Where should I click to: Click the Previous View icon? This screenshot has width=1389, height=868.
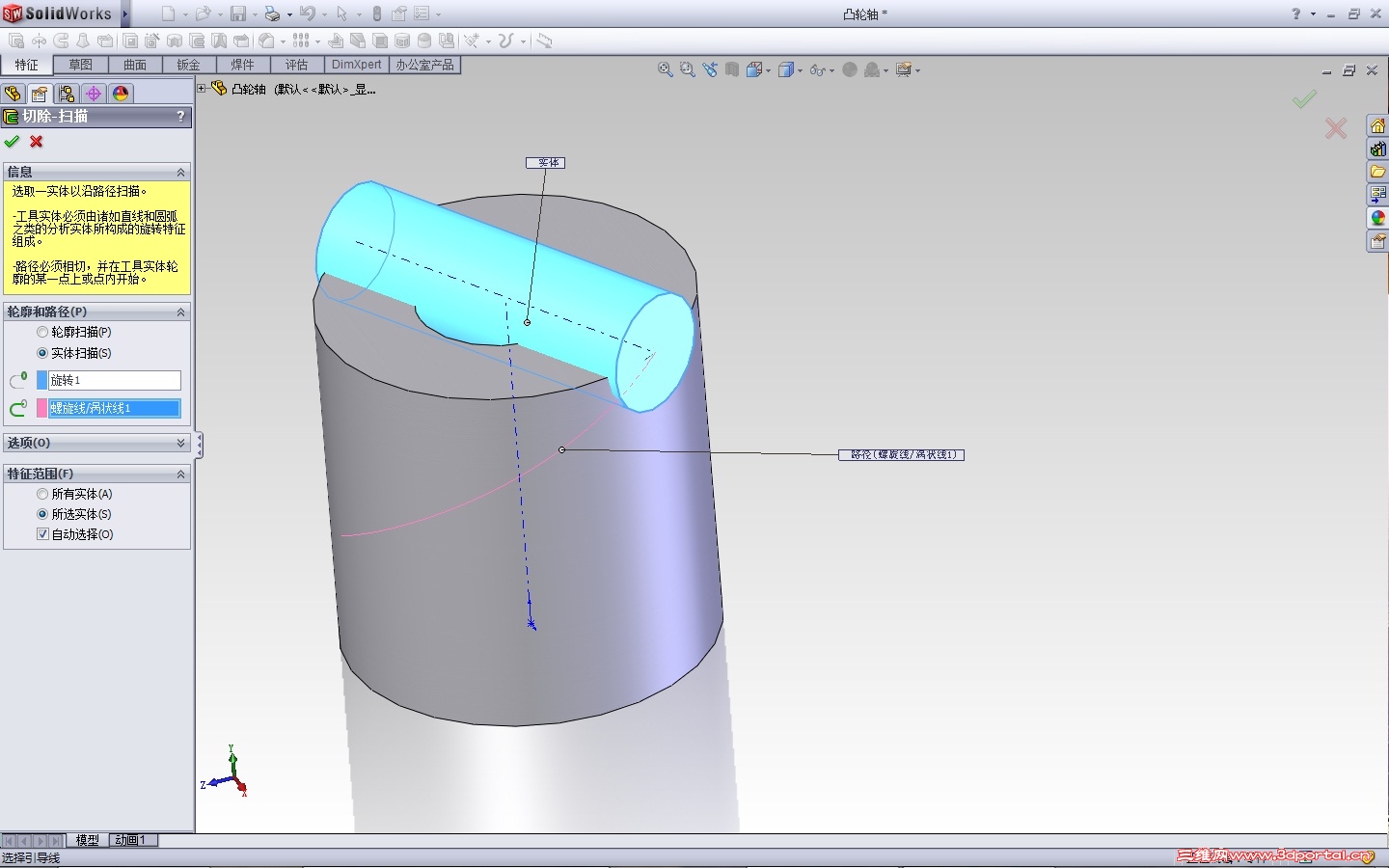(x=710, y=69)
